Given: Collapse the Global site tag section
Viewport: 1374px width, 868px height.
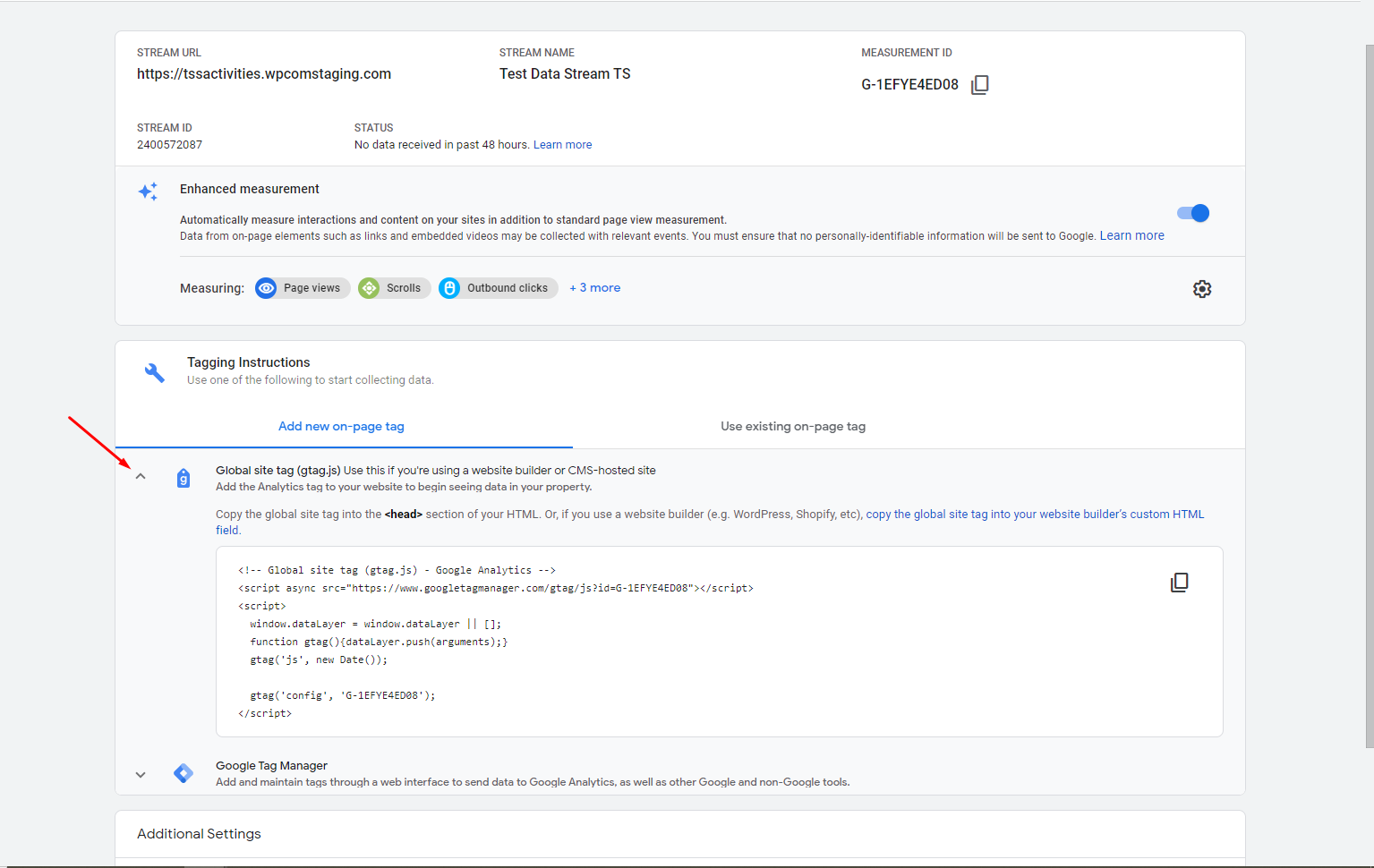Looking at the screenshot, I should tap(141, 477).
